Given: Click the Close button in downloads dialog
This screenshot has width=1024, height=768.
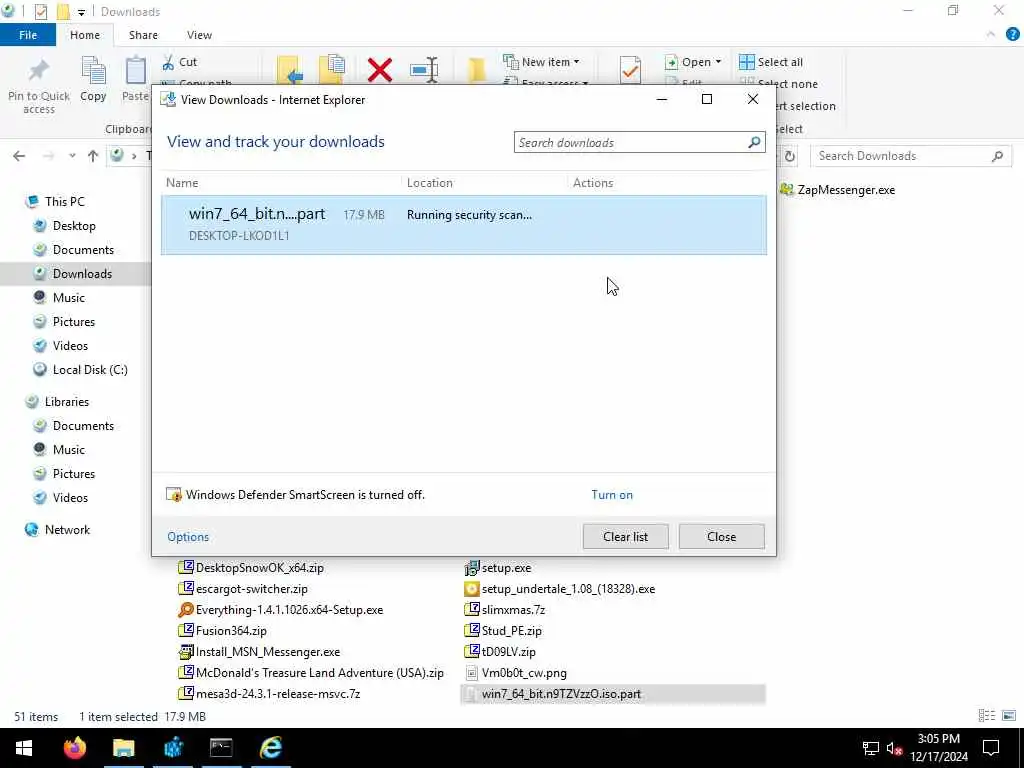Looking at the screenshot, I should point(722,537).
